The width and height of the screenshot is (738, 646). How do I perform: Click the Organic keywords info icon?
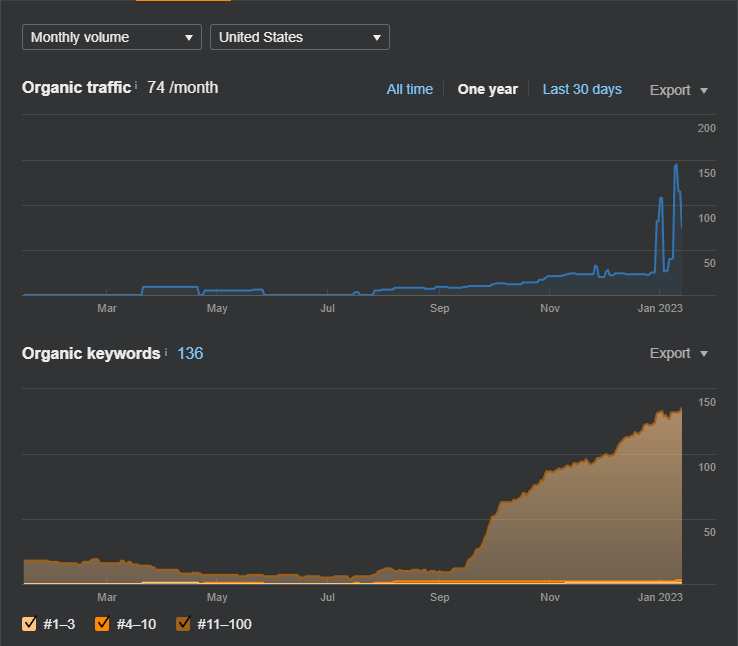click(x=166, y=352)
